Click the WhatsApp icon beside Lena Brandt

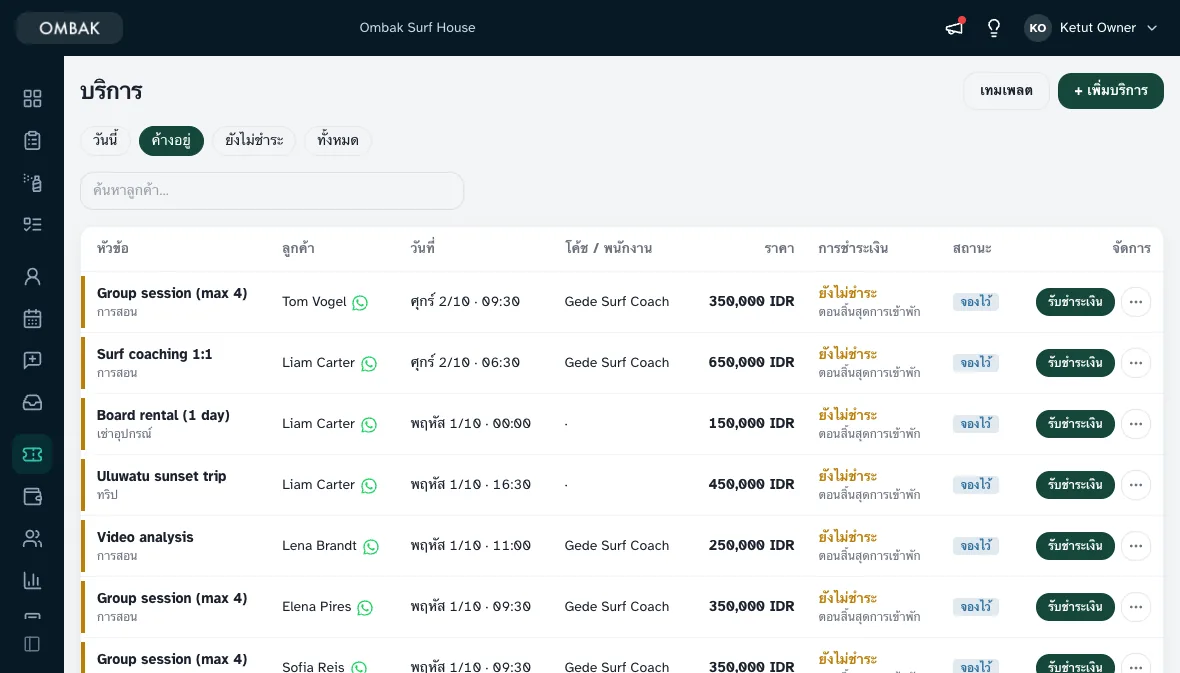371,547
